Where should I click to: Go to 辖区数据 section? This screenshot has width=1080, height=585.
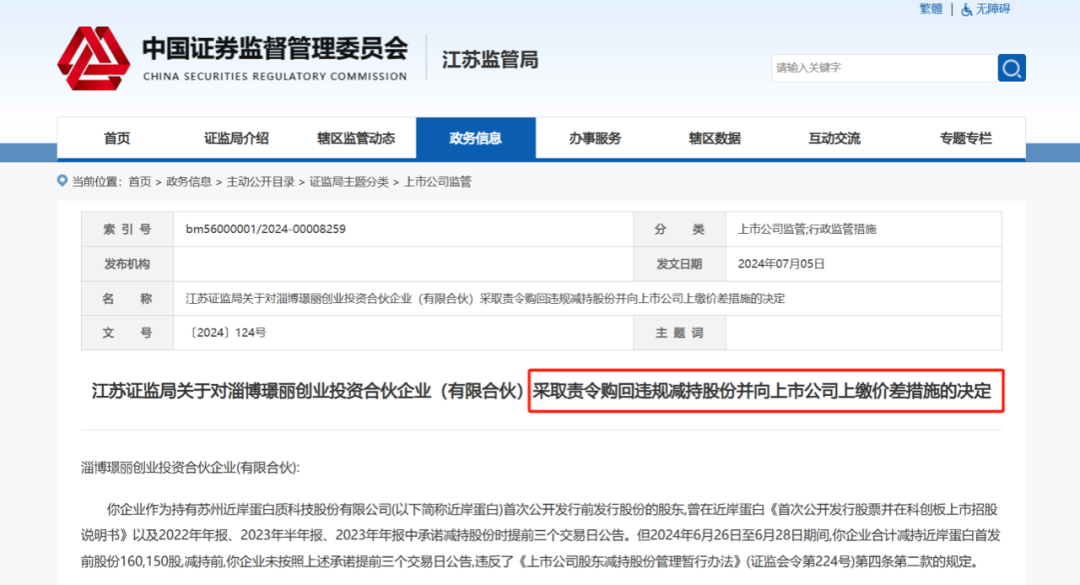[714, 139]
